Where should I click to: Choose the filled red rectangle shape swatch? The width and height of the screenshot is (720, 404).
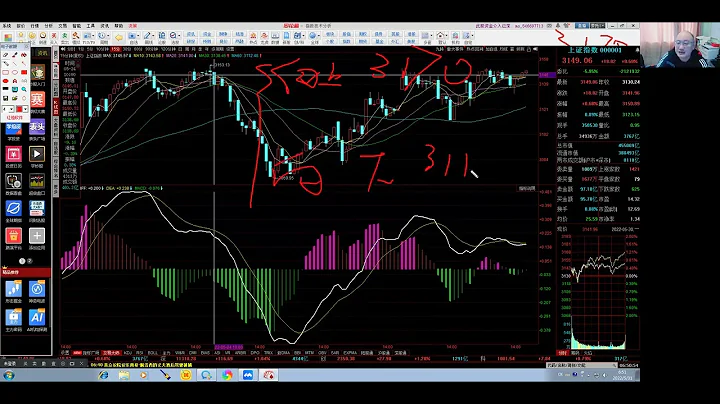[24, 72]
